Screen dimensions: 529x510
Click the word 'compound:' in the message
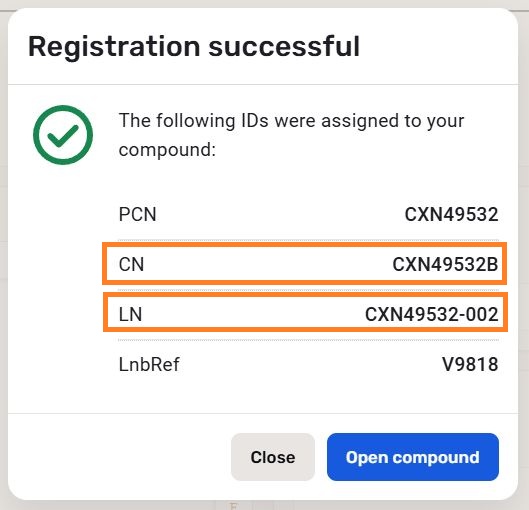click(167, 149)
